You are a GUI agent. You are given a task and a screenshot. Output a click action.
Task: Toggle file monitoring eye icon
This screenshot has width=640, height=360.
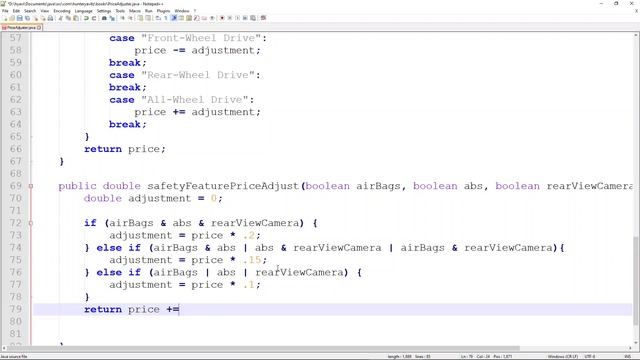pyautogui.click(x=212, y=18)
